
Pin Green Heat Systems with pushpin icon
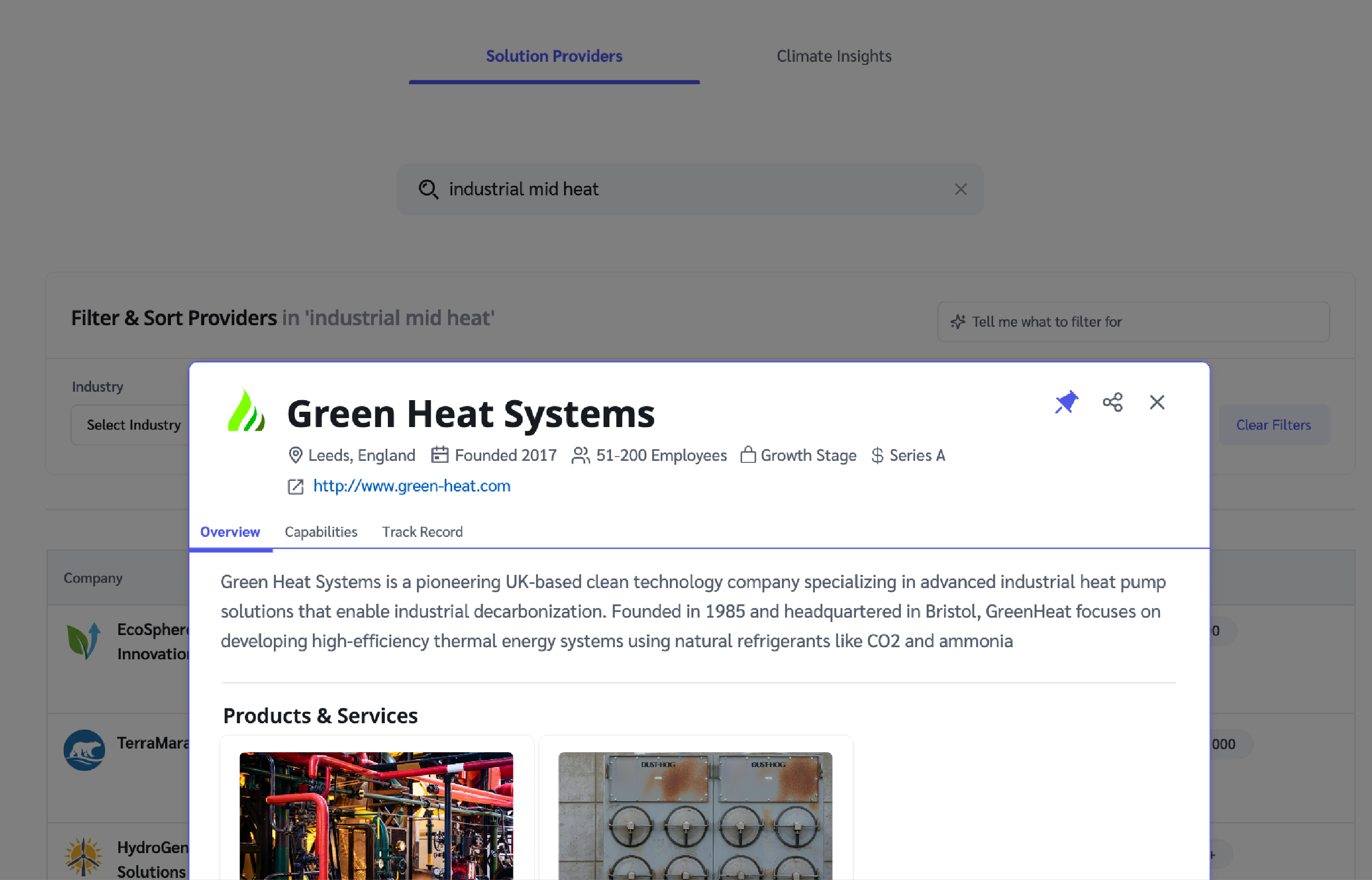(1066, 402)
